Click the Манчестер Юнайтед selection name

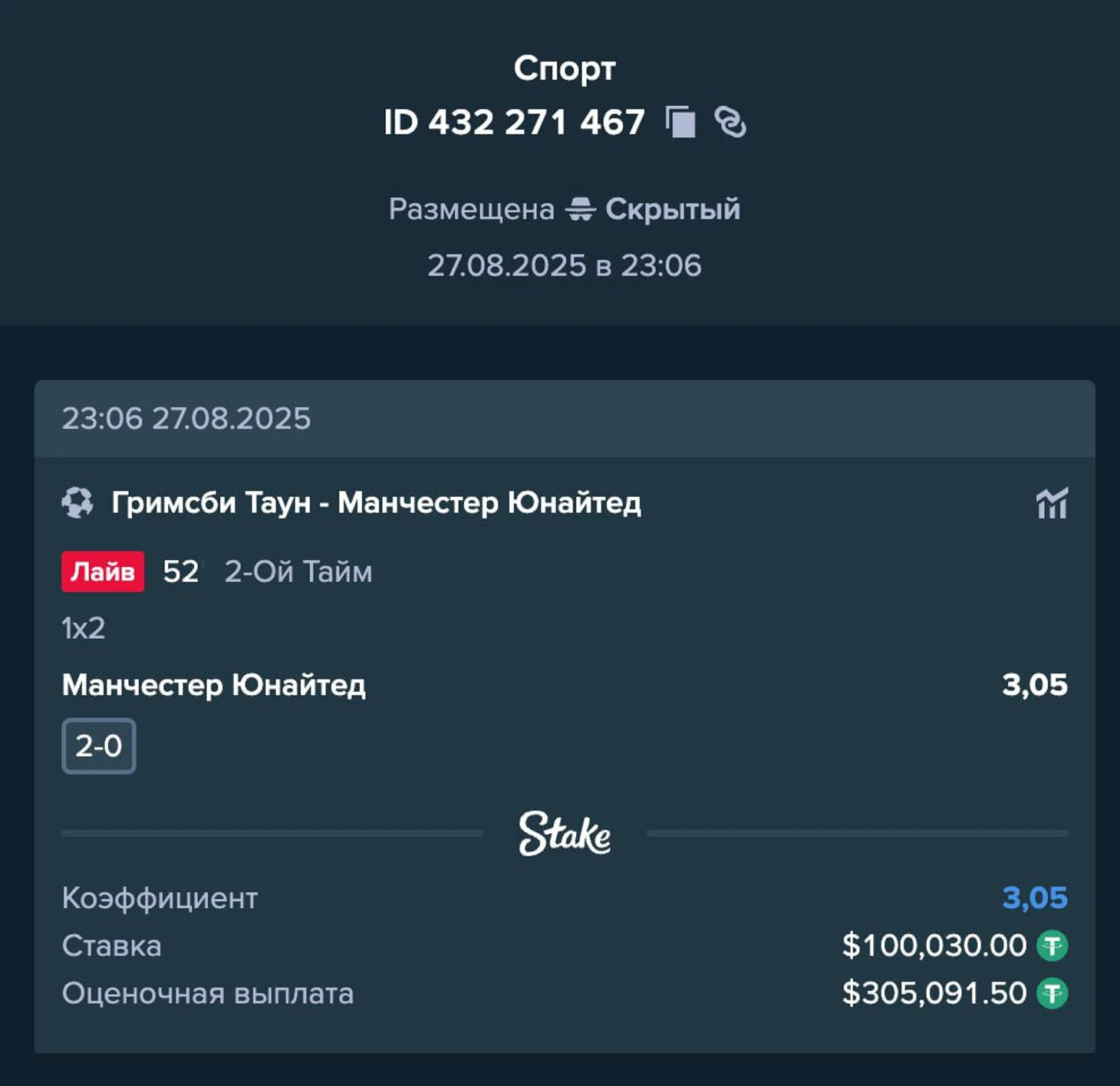pos(214,685)
